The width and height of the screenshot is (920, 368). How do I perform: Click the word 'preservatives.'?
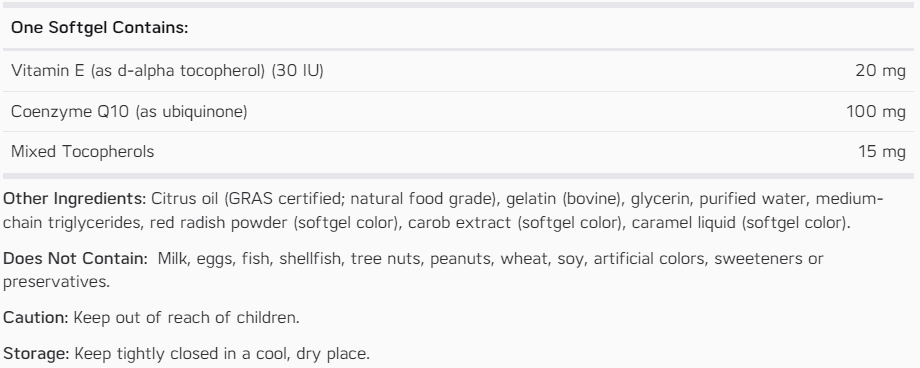tap(56, 282)
